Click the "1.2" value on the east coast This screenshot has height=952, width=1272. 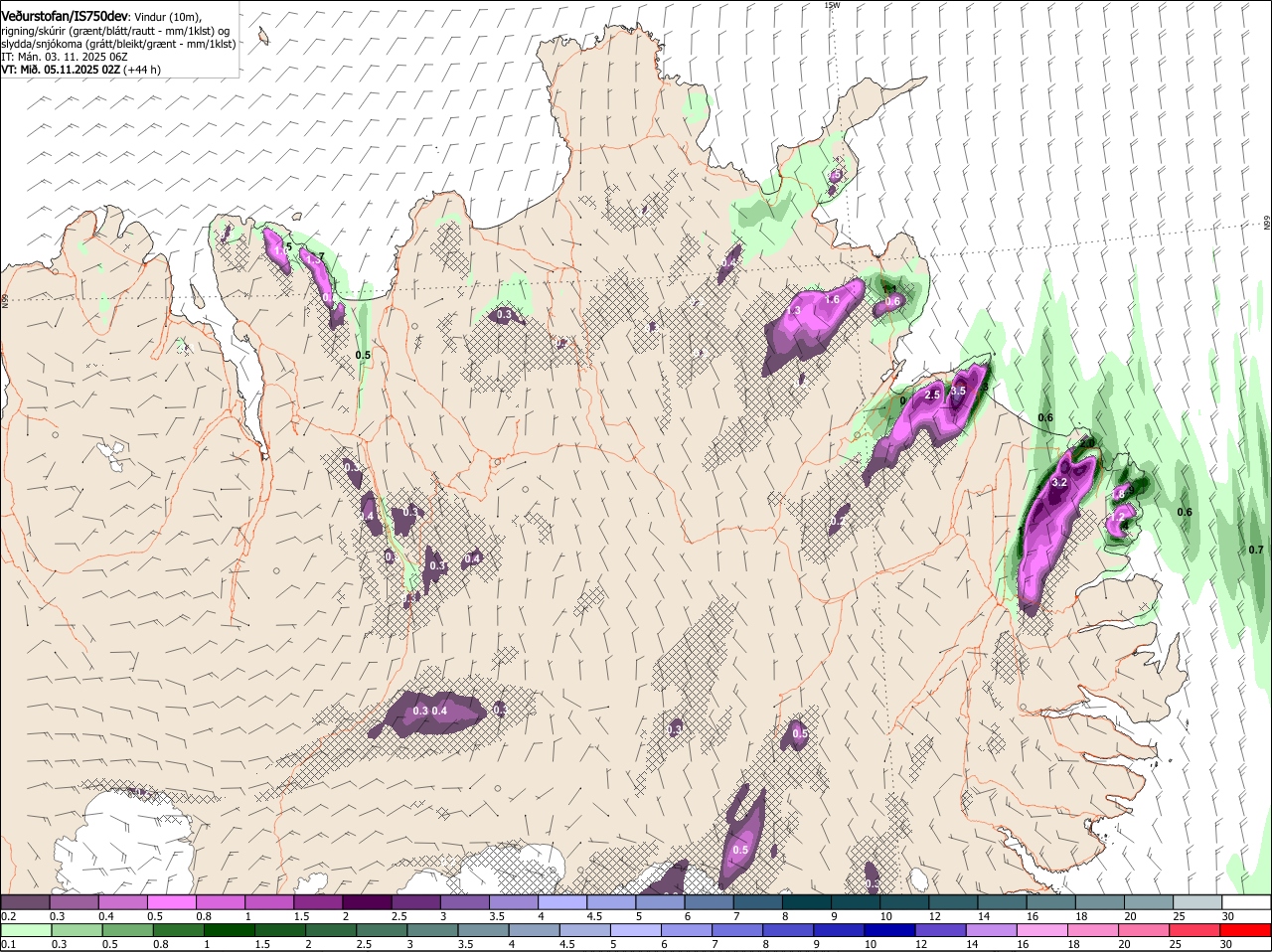pos(1119,517)
